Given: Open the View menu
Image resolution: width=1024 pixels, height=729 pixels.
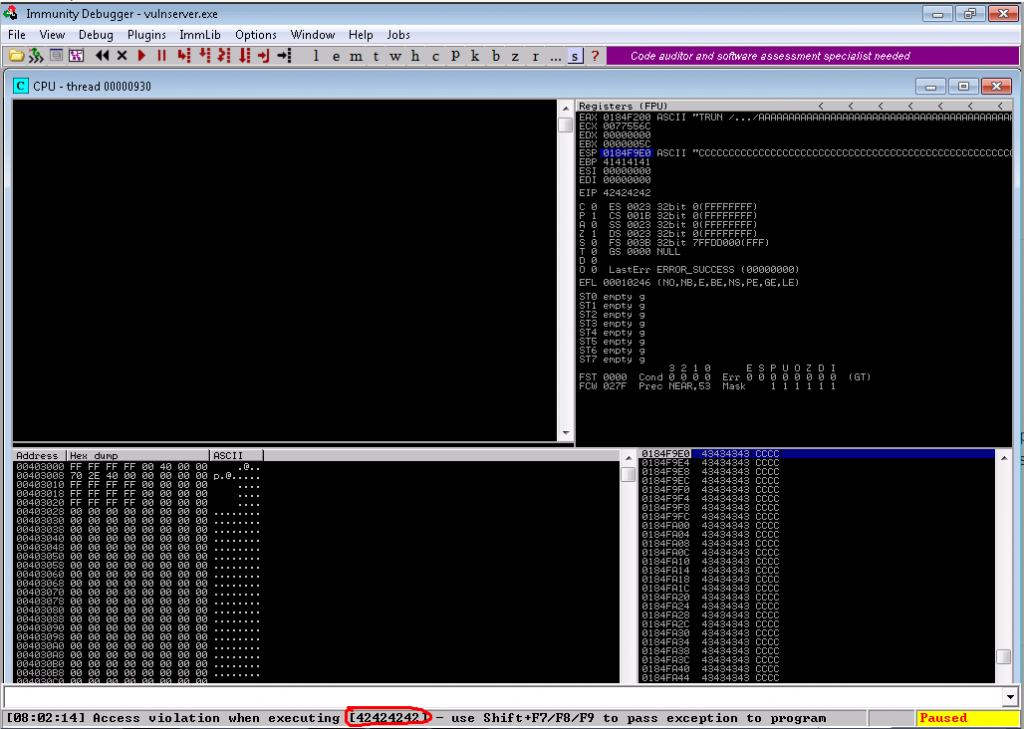Looking at the screenshot, I should 52,35.
